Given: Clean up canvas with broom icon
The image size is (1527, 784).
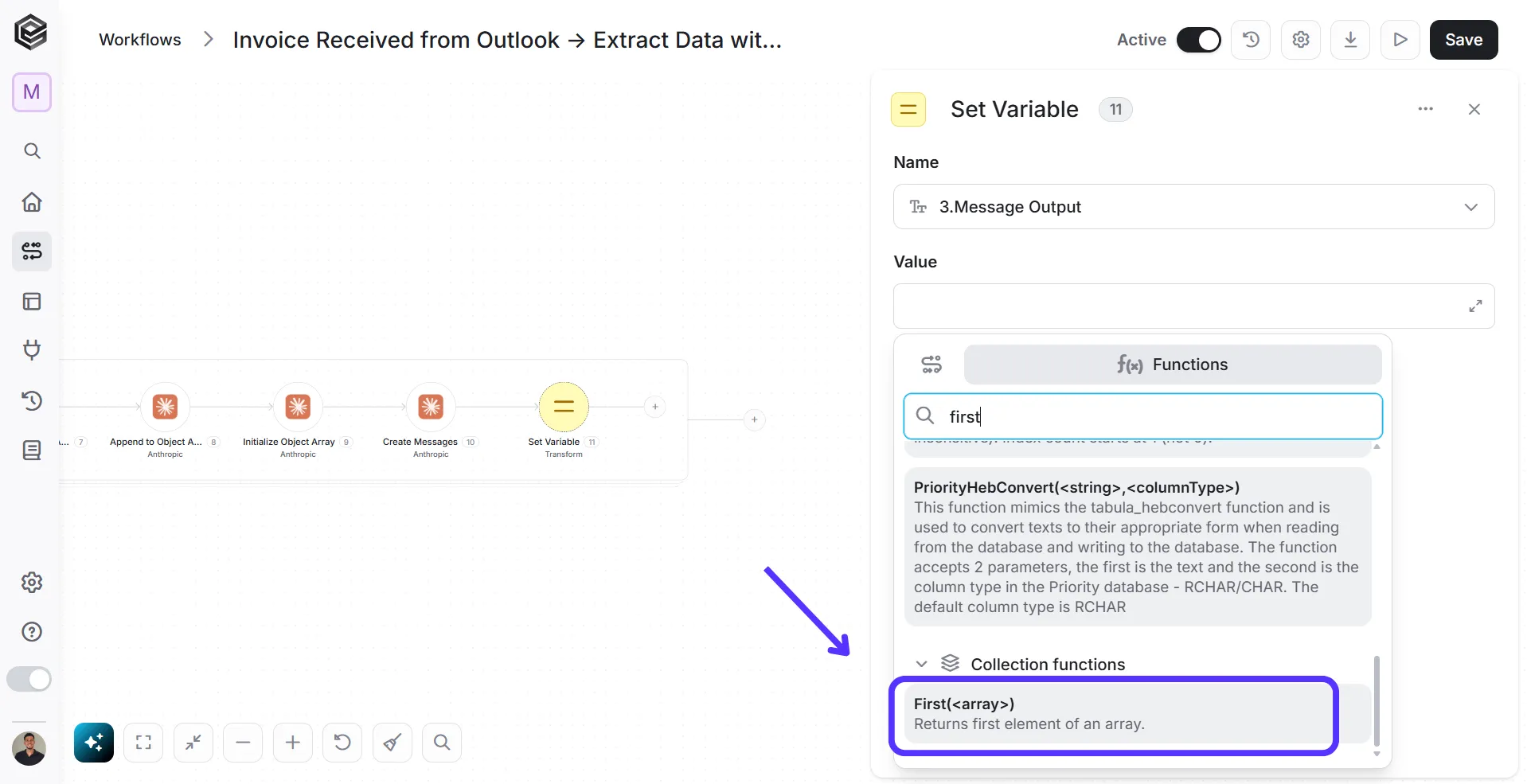Looking at the screenshot, I should click(x=392, y=743).
